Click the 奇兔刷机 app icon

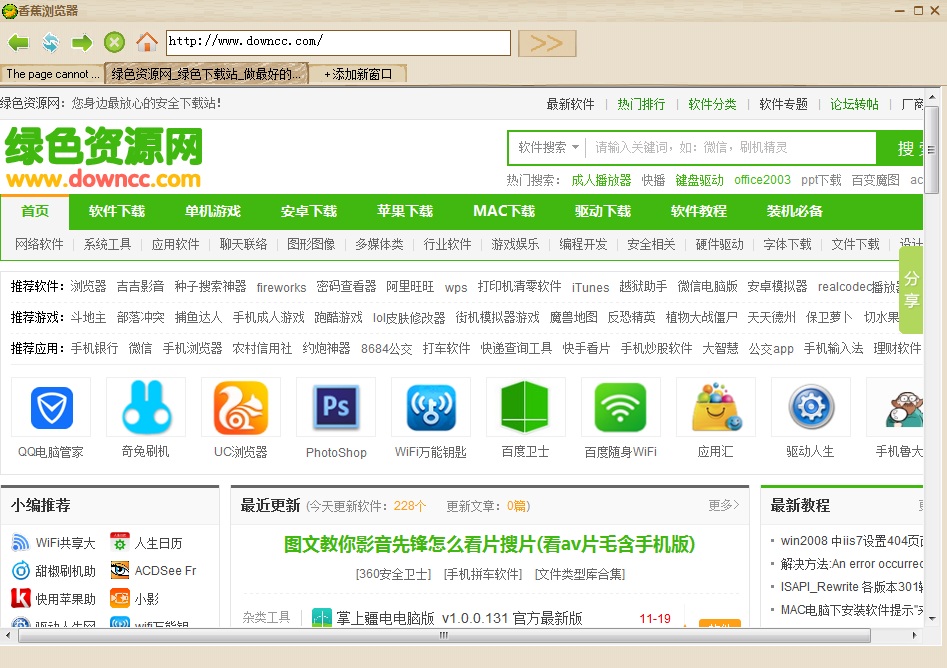pyautogui.click(x=145, y=407)
